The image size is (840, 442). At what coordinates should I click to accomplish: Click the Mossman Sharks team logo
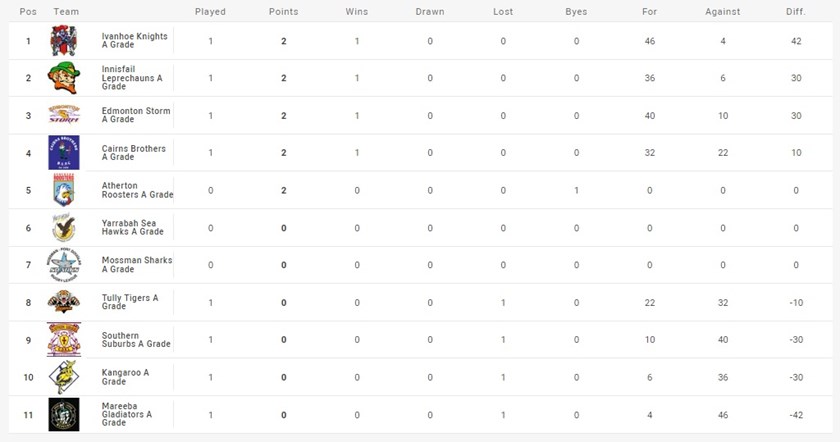click(x=63, y=264)
